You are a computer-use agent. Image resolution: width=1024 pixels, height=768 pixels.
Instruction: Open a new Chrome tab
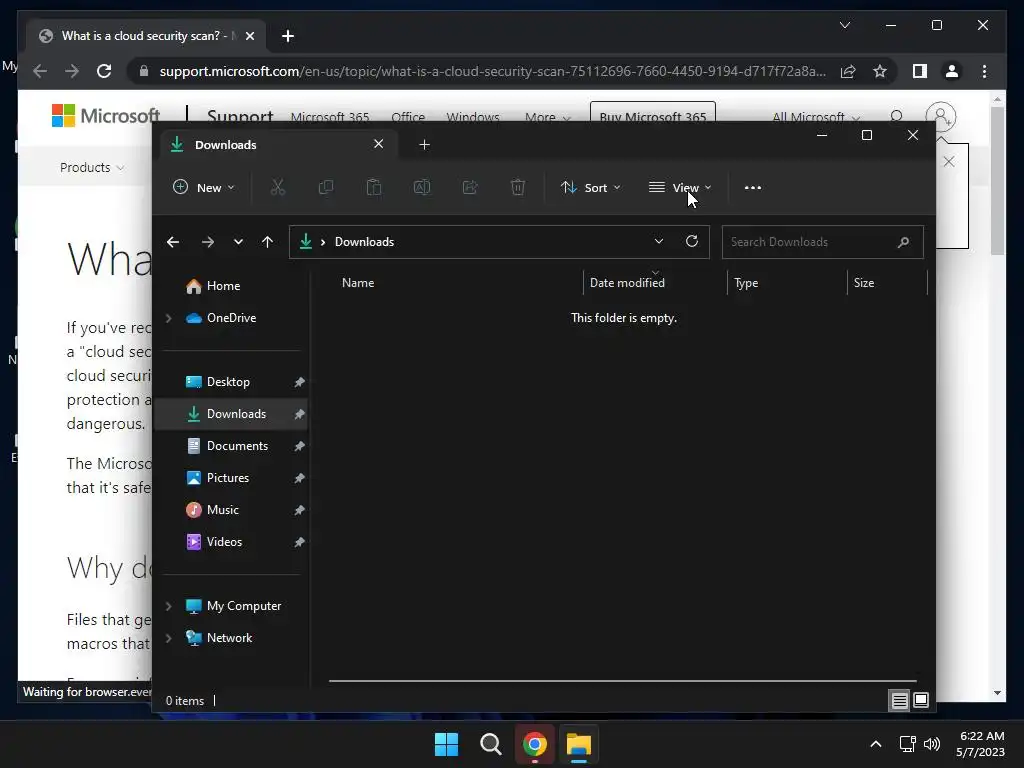[x=288, y=36]
